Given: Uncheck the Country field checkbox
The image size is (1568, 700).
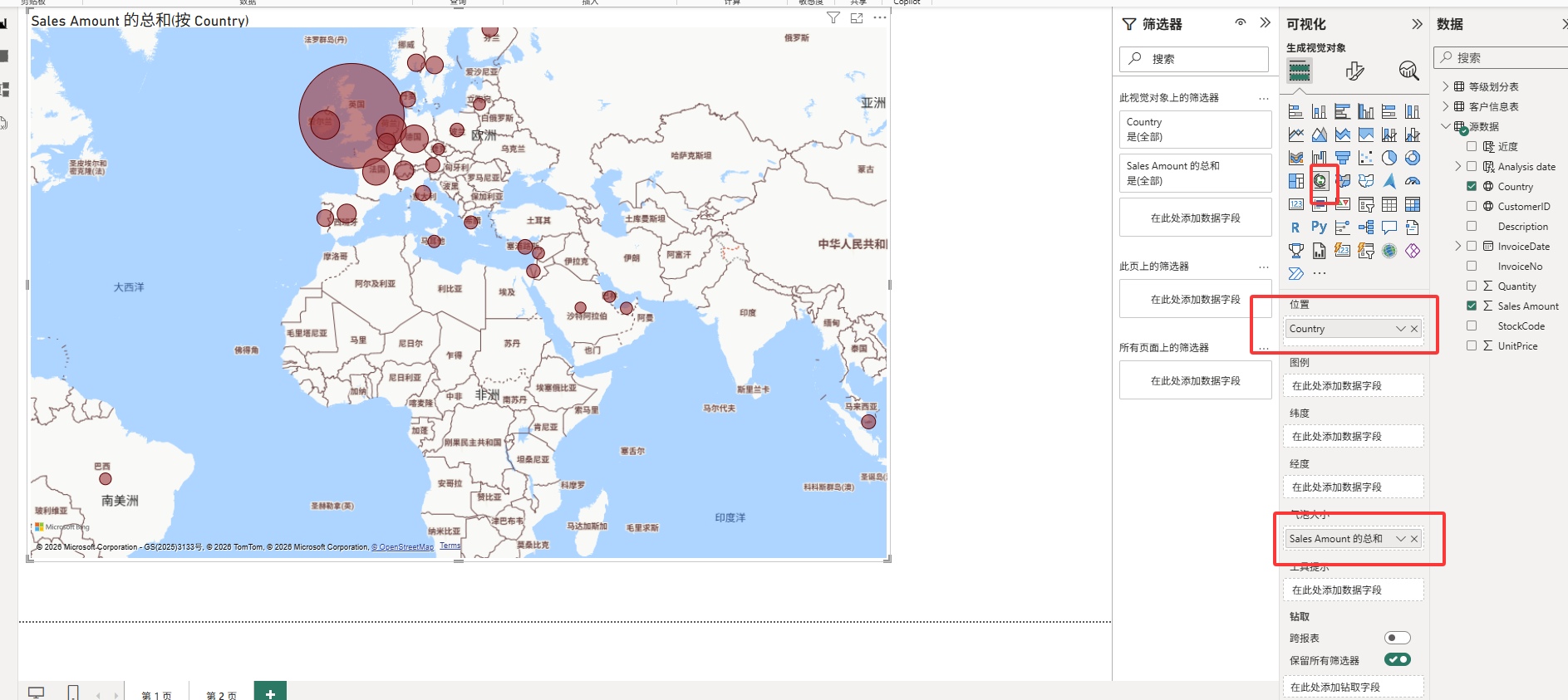Looking at the screenshot, I should [1472, 186].
